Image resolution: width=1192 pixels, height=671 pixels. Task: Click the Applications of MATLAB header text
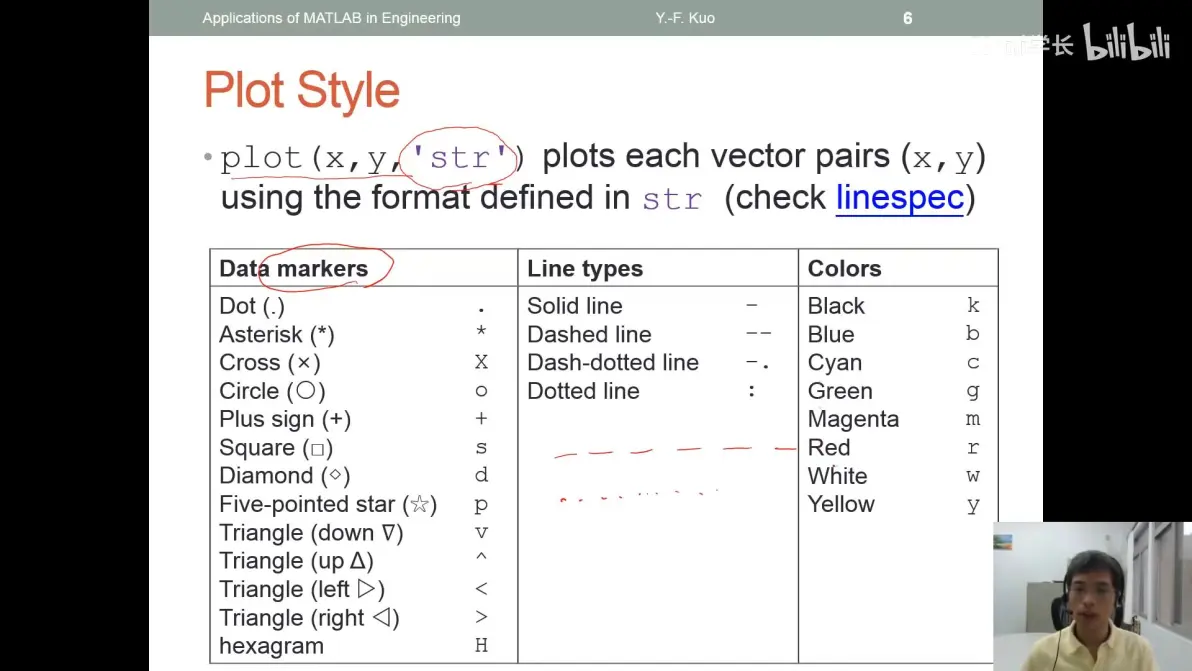[331, 18]
